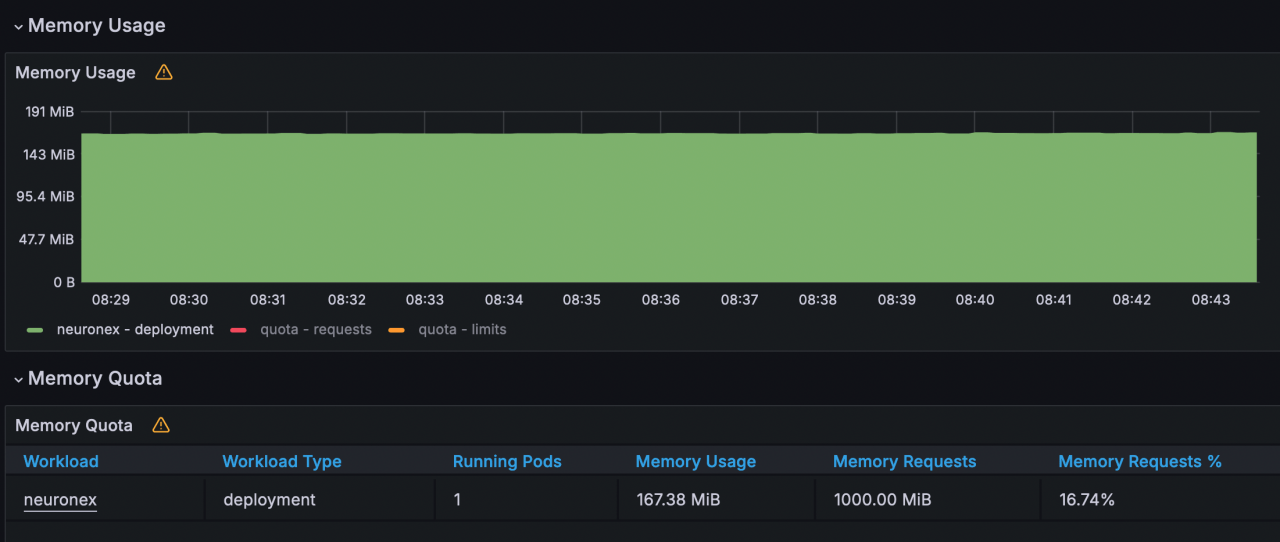Sort by Memory Usage table column header
This screenshot has width=1280, height=542.
pos(696,461)
